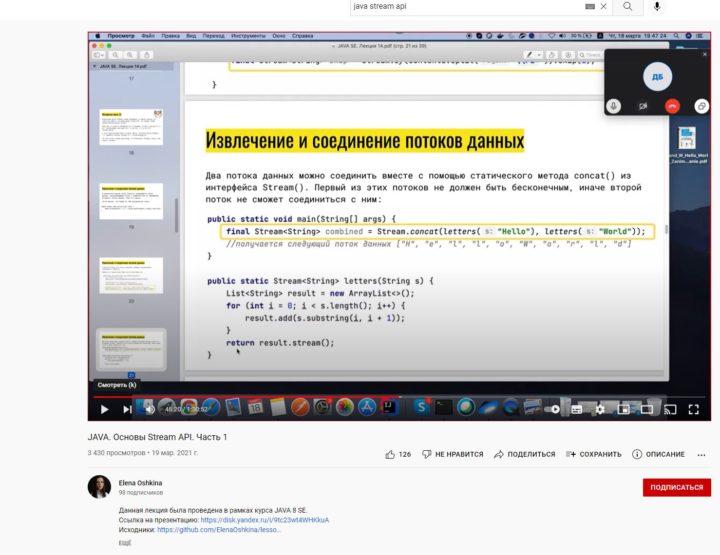The height and width of the screenshot is (555, 720).
Task: Start voice search with the microphone
Action: click(x=657, y=6)
